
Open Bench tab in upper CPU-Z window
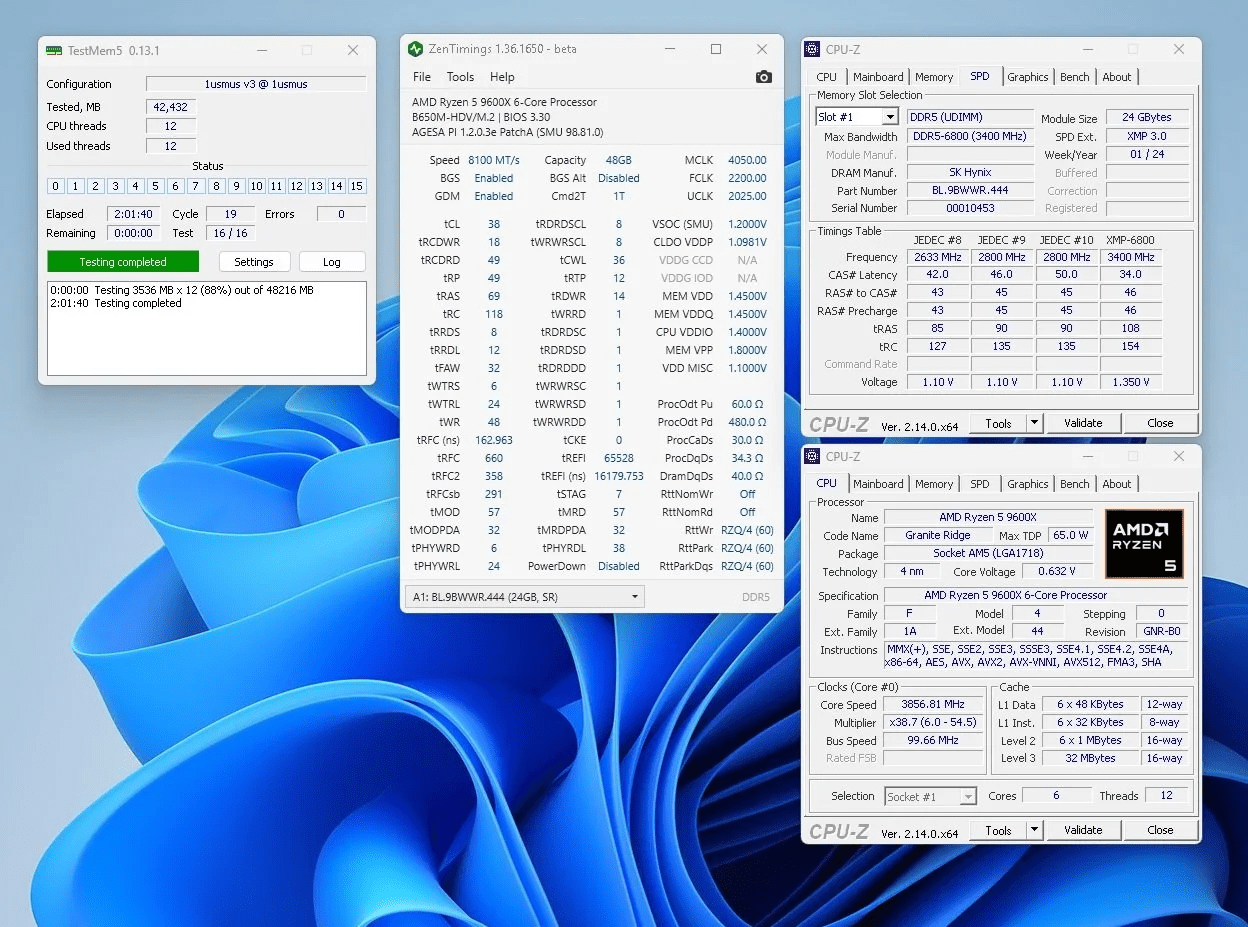pyautogui.click(x=1075, y=77)
